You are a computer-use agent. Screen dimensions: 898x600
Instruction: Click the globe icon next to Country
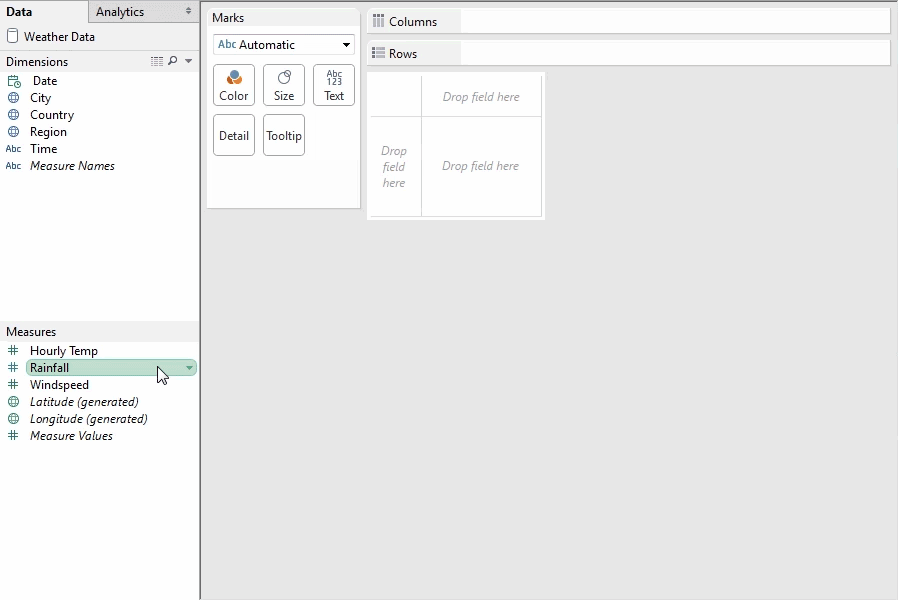(x=14, y=115)
